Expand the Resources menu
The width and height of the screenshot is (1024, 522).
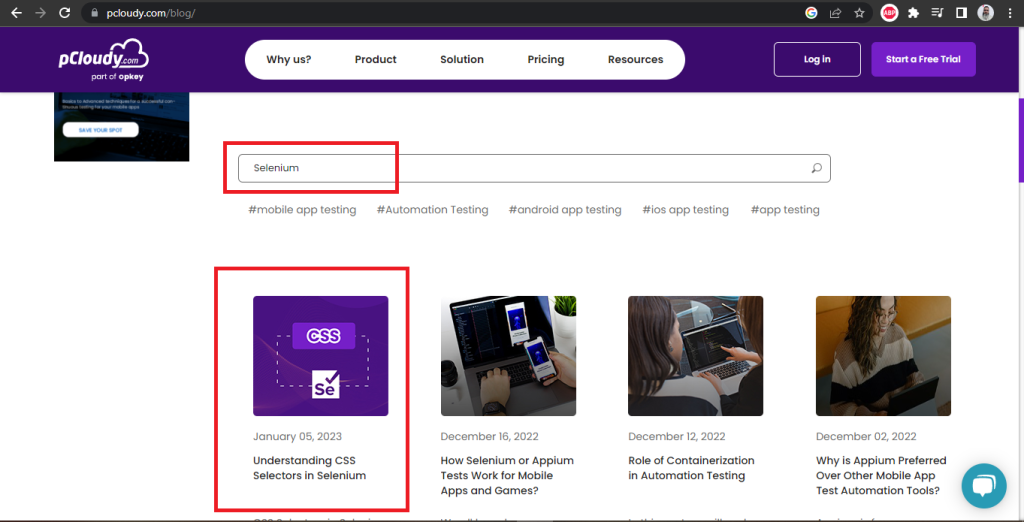(635, 59)
